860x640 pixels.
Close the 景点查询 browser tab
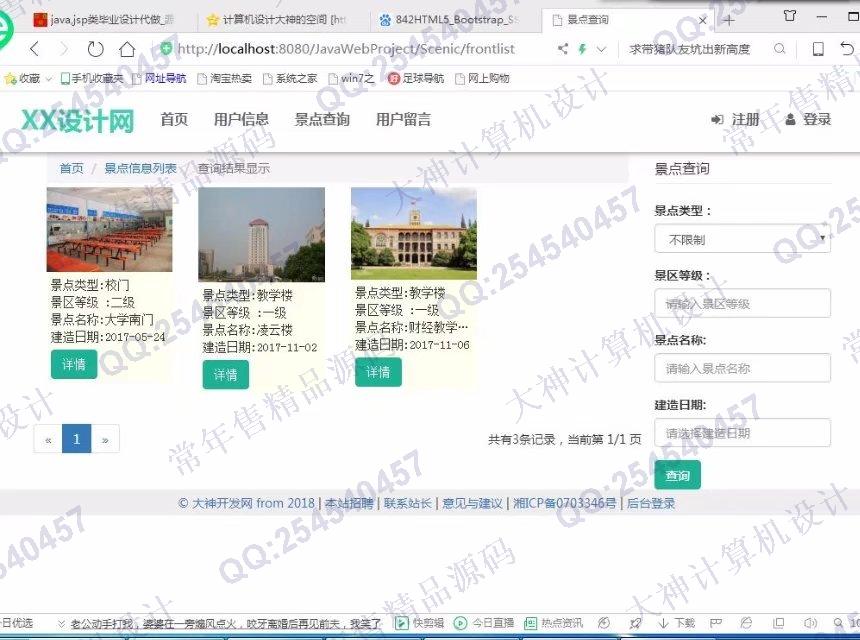click(x=703, y=20)
